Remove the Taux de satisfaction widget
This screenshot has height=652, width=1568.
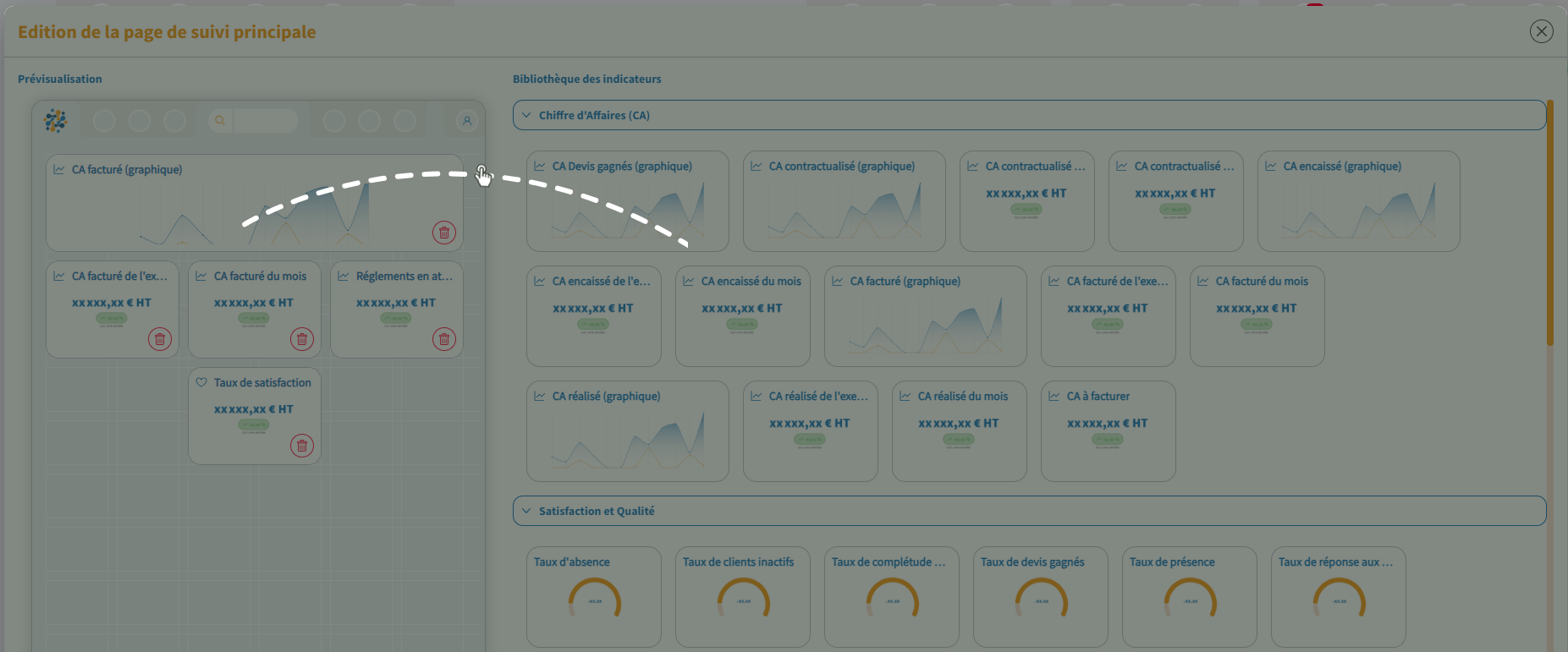(x=302, y=446)
